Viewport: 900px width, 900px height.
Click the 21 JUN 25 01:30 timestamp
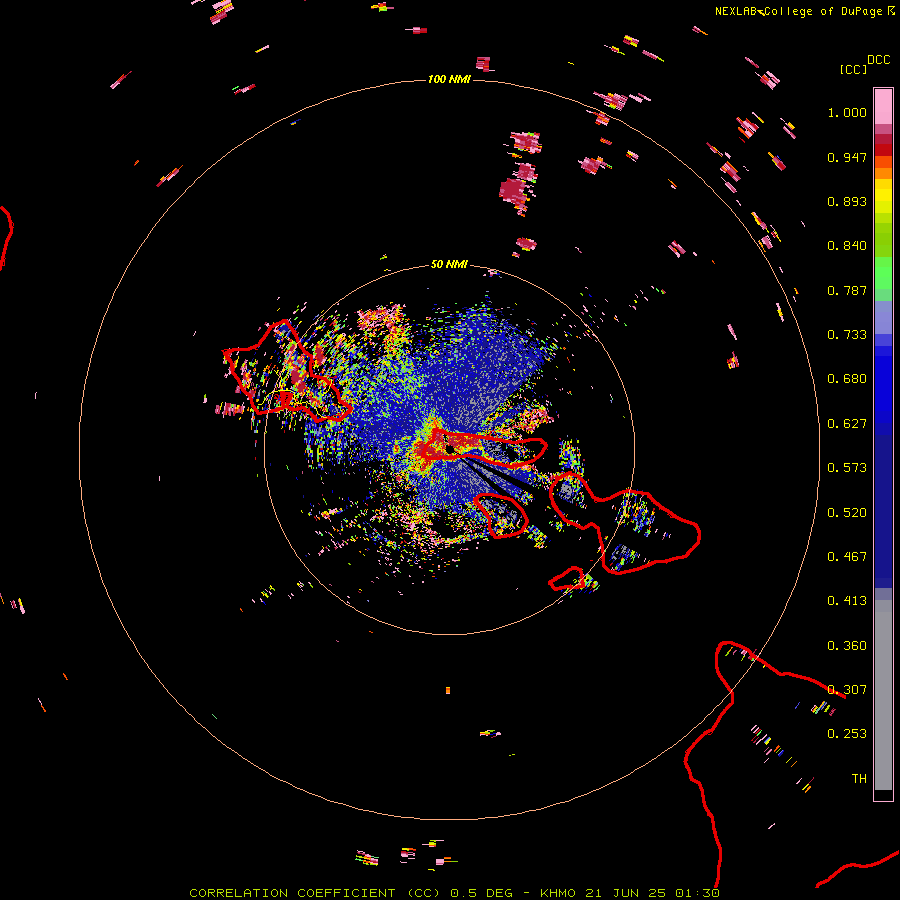652,893
